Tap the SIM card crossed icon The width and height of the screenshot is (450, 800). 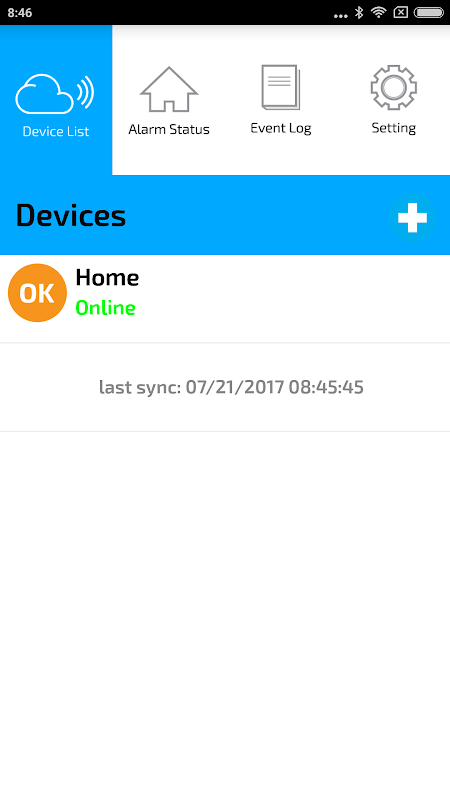(x=401, y=13)
